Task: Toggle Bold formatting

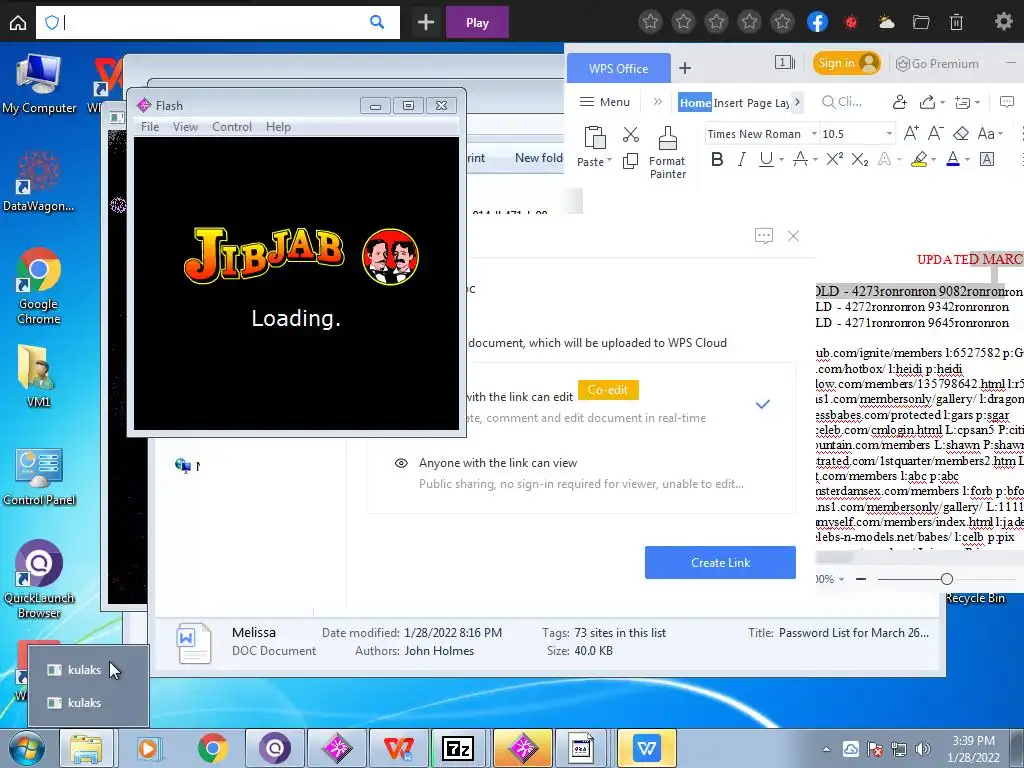Action: (716, 159)
